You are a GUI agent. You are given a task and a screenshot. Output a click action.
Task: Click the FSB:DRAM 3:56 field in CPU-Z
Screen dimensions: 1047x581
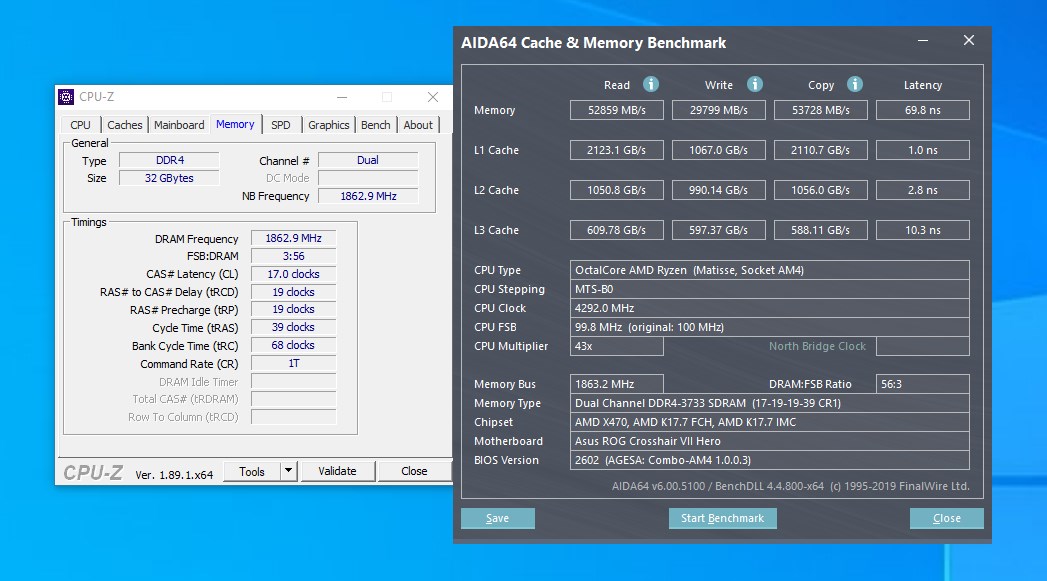pos(293,256)
